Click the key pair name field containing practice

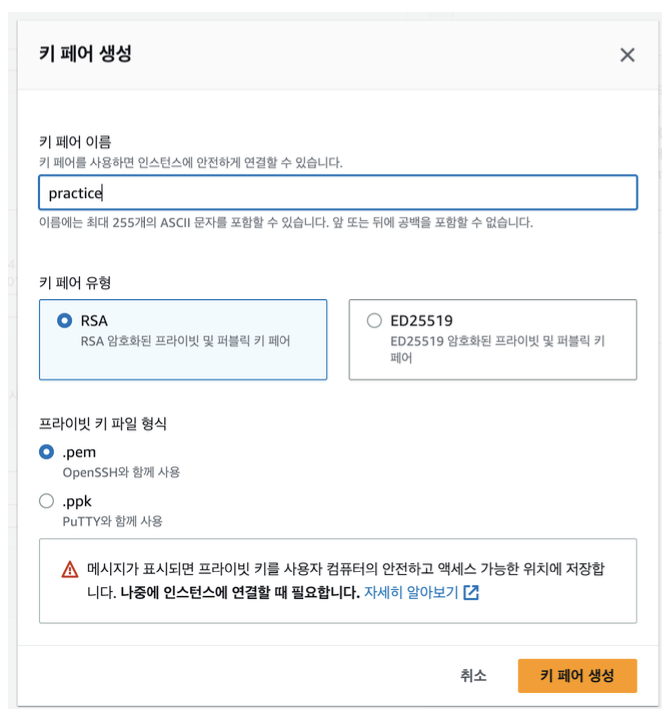coord(338,193)
